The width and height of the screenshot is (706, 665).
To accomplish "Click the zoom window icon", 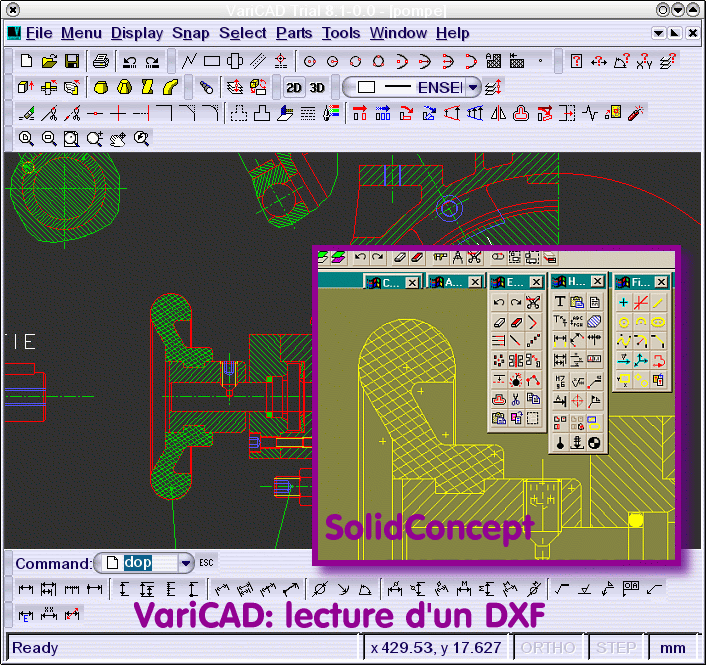I will (71, 139).
